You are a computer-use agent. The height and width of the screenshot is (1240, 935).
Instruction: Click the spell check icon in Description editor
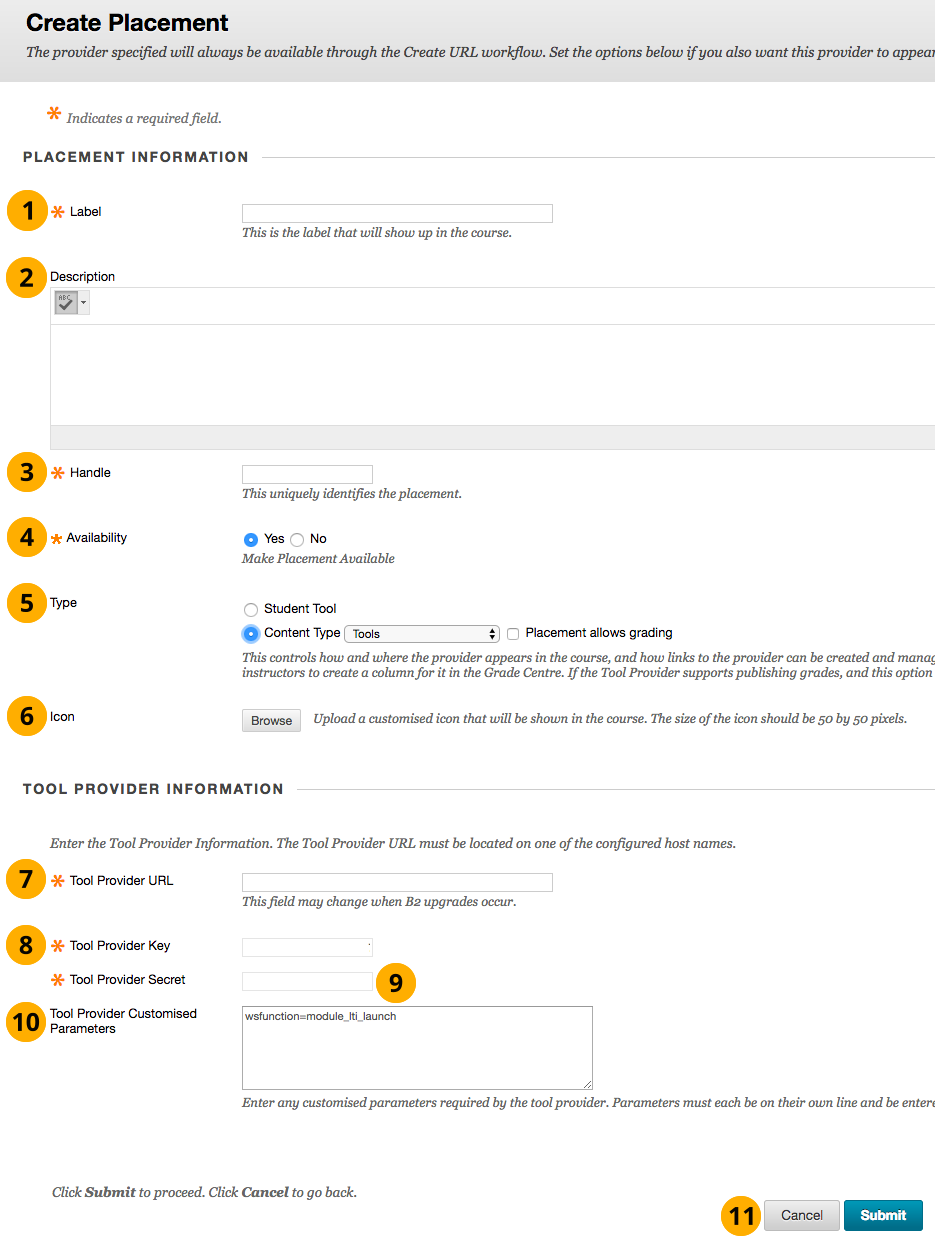click(66, 302)
